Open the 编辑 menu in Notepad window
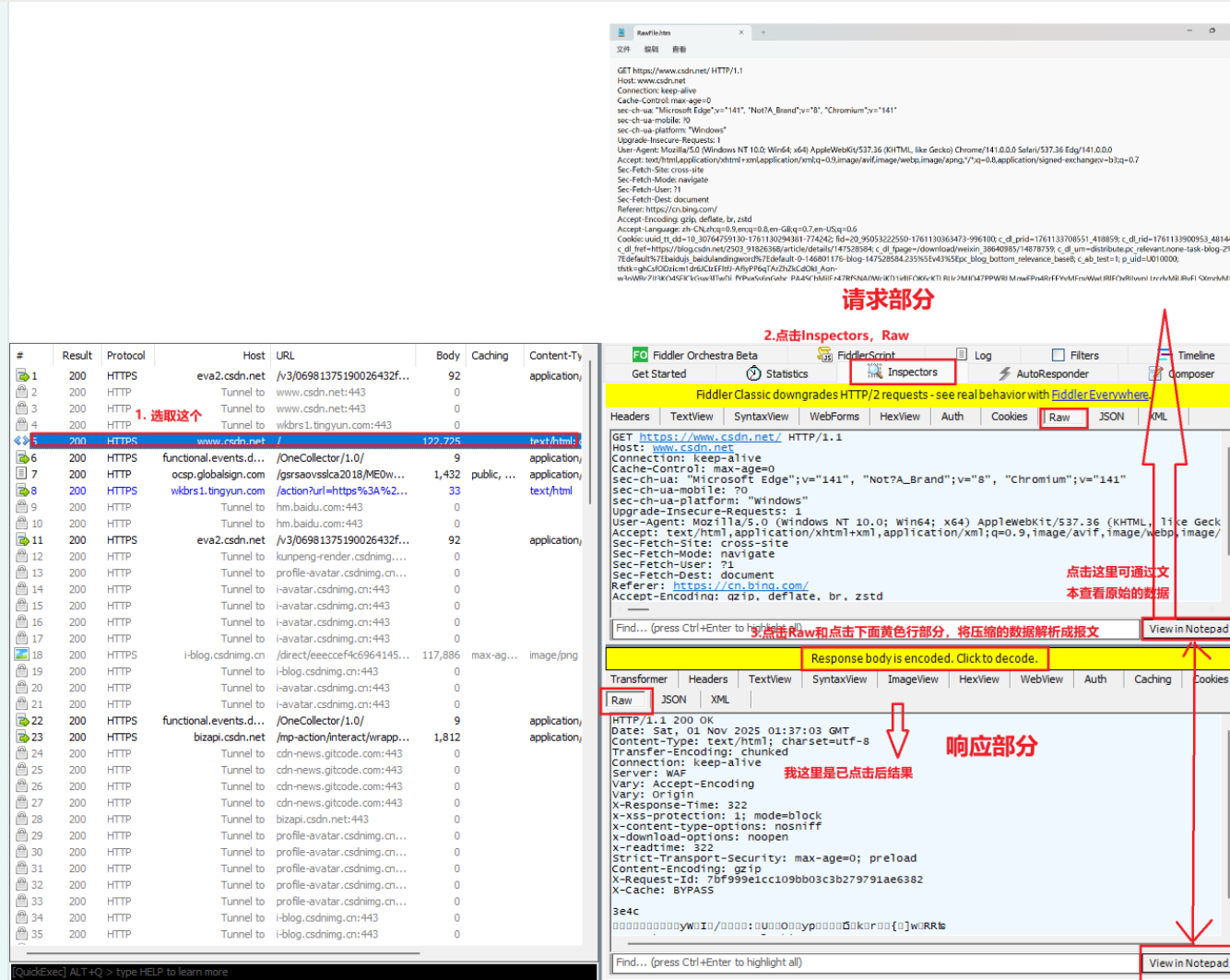Screen dimensions: 1230x980 (x=651, y=50)
